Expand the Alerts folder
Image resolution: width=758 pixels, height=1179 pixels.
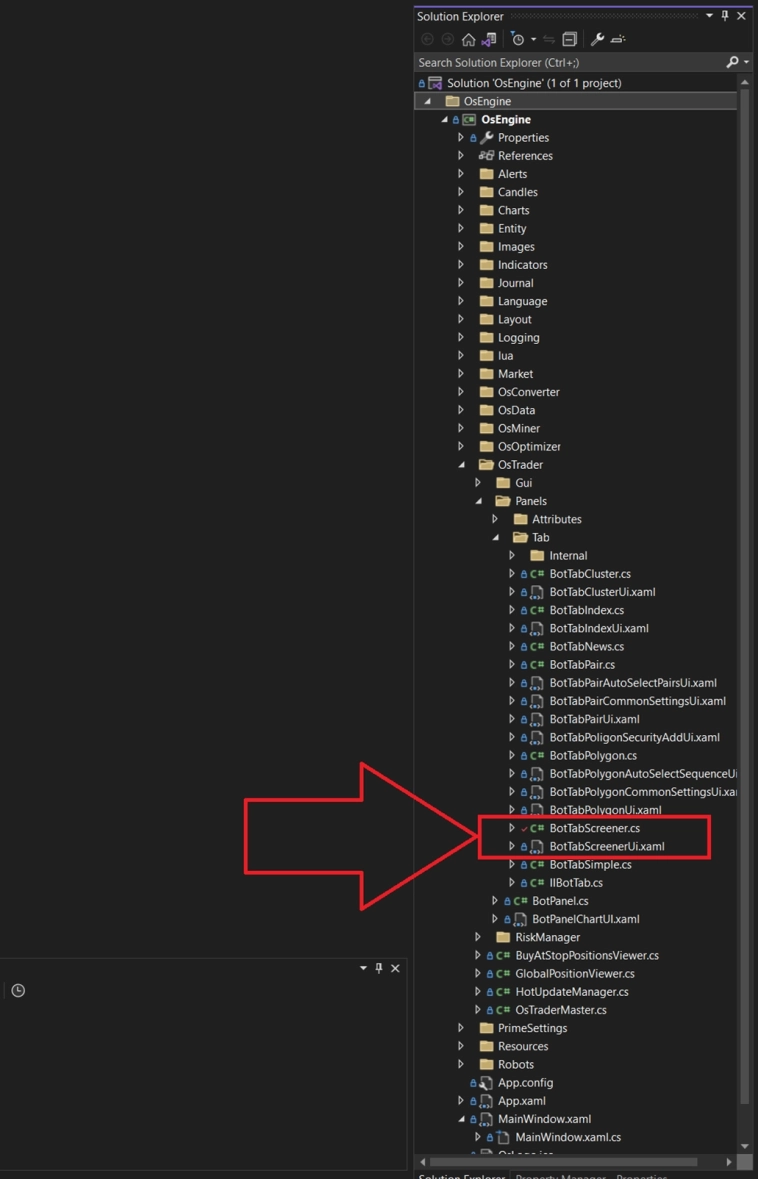[x=461, y=174]
